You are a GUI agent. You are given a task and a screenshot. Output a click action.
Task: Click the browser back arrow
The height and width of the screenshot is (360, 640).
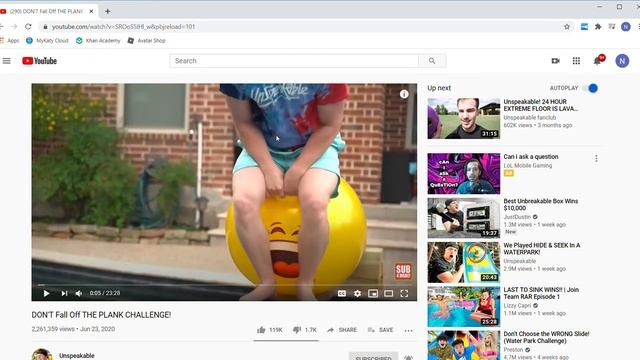coord(2,27)
